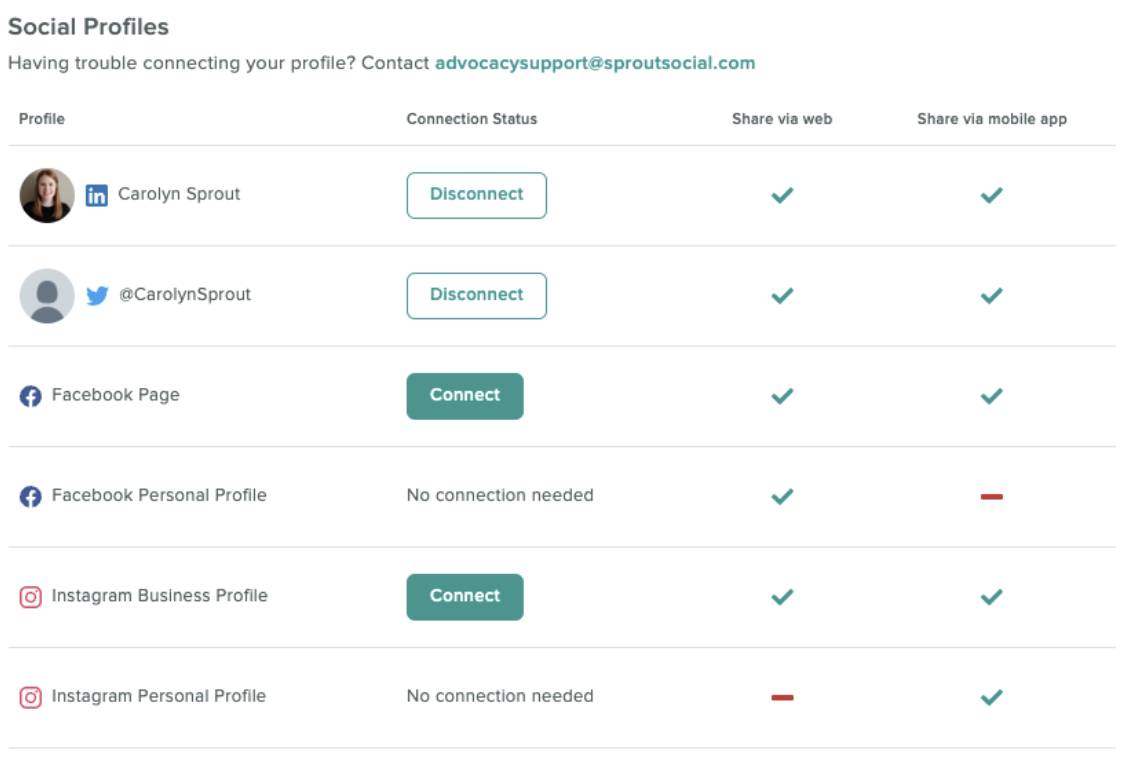Click the Instagram icon for Instagram Business Profile
1126x768 pixels.
[30, 597]
